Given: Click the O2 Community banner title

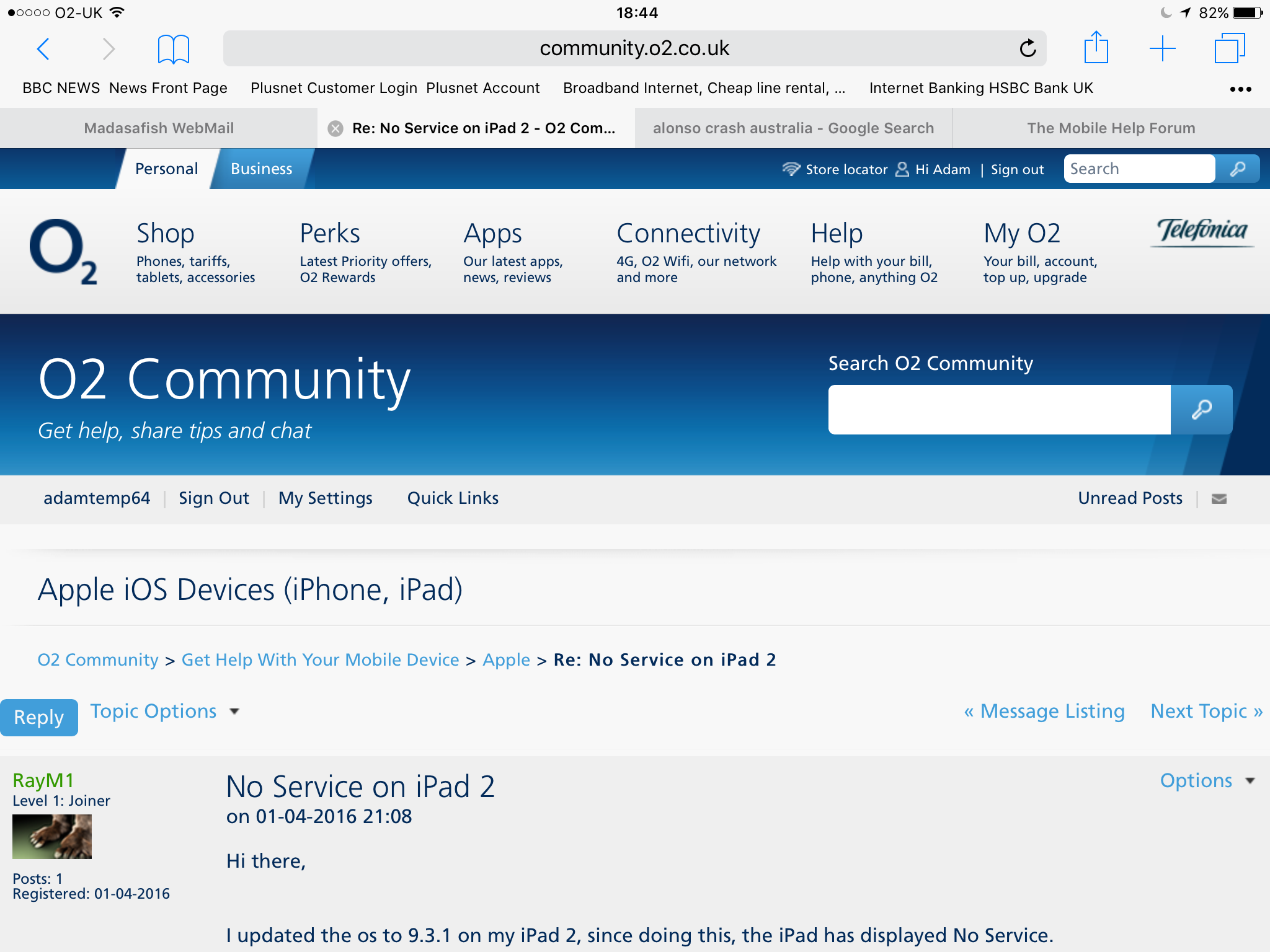Looking at the screenshot, I should coord(224,379).
